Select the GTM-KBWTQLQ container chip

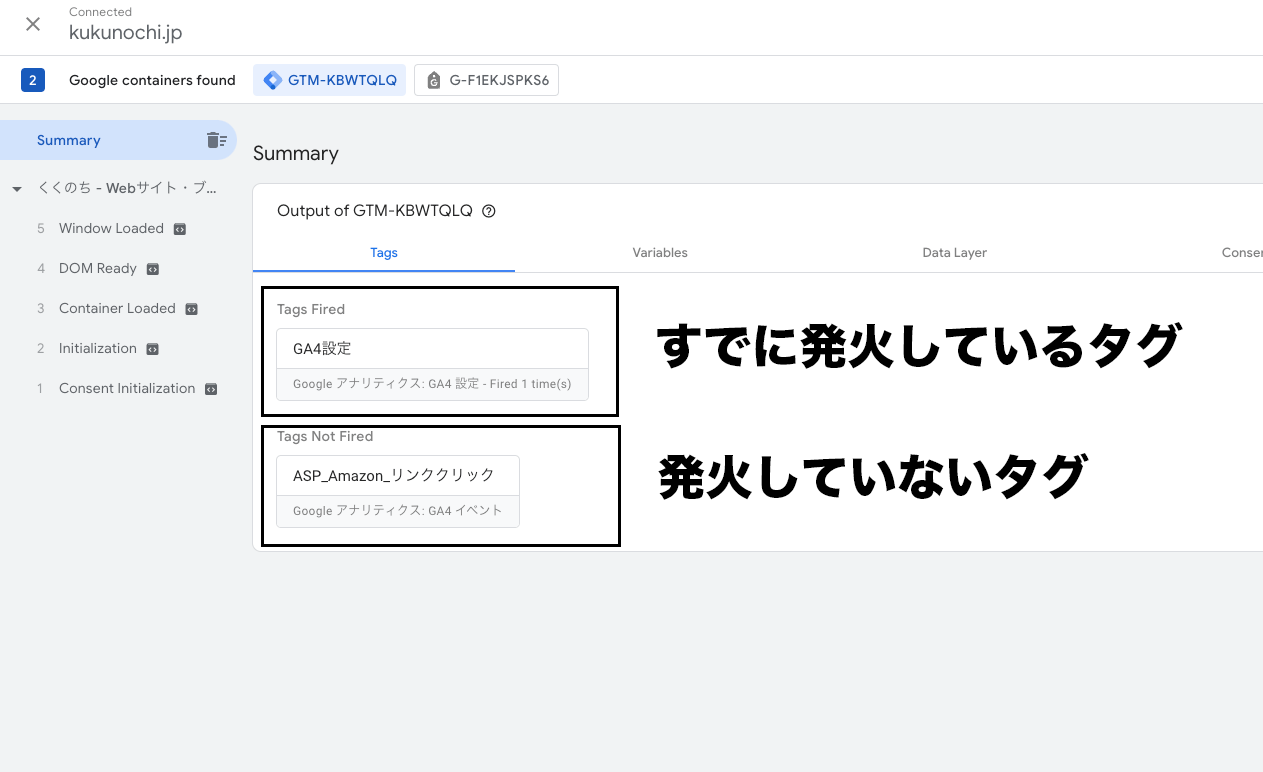pyautogui.click(x=329, y=81)
